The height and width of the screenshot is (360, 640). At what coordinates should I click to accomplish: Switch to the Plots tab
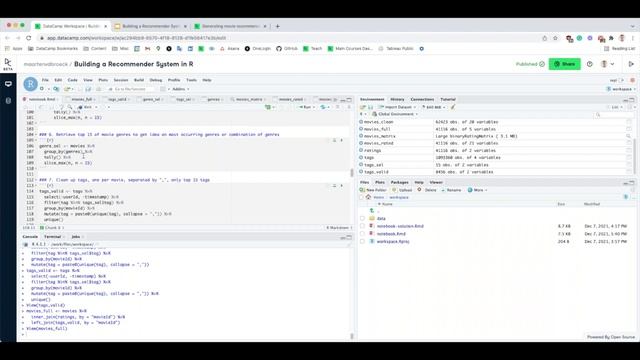[x=380, y=182]
